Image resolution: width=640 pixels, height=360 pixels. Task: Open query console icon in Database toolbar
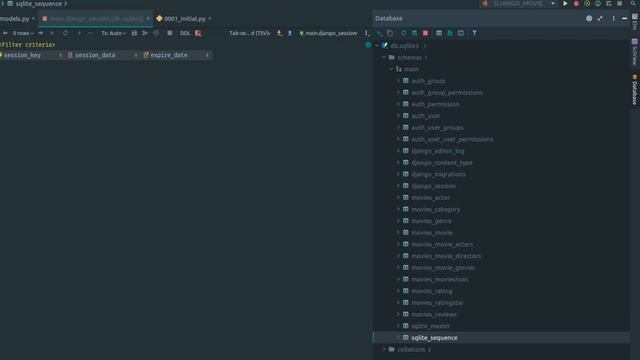[461, 33]
